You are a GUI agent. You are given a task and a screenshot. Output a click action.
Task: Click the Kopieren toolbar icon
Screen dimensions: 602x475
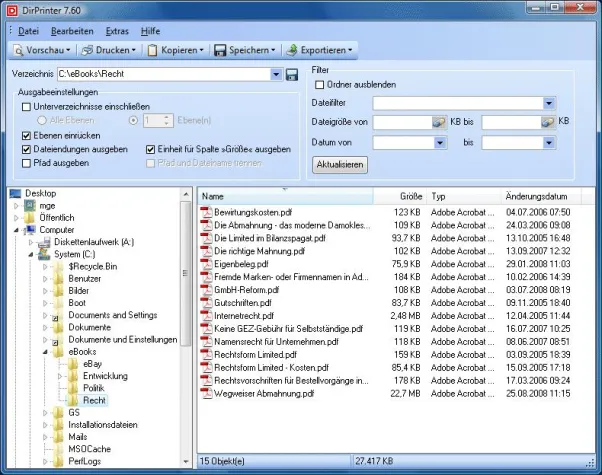(158, 49)
